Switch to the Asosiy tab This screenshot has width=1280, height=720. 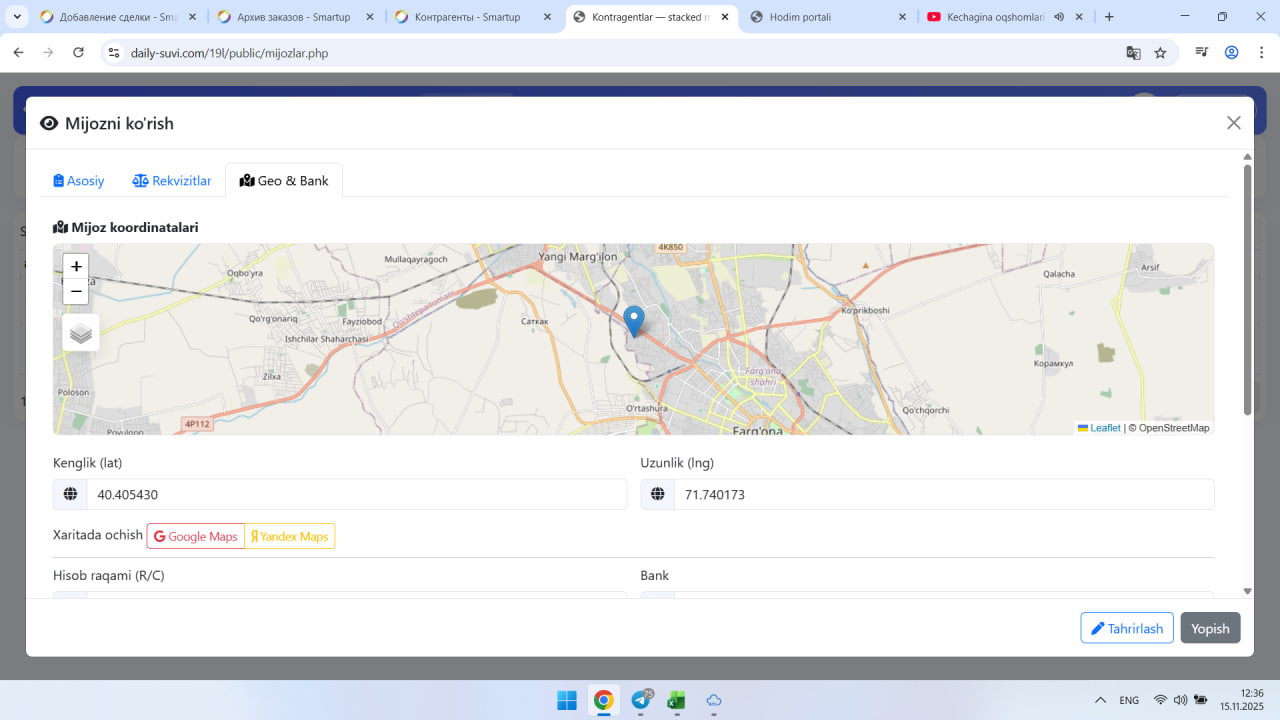[x=79, y=181]
